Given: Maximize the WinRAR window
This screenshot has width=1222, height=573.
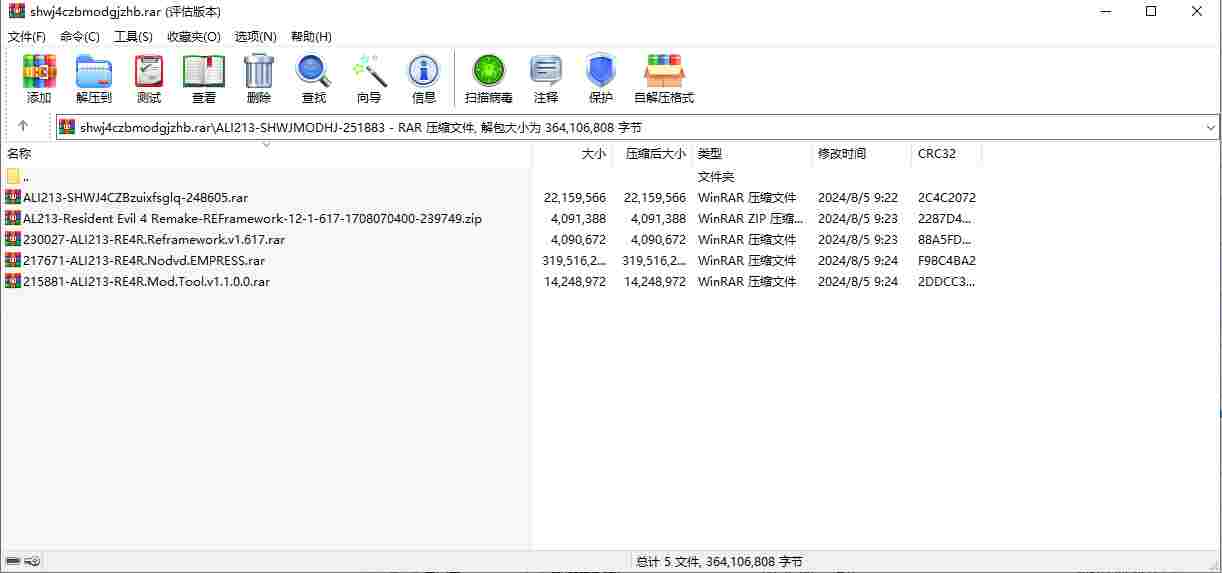Looking at the screenshot, I should coord(1151,11).
